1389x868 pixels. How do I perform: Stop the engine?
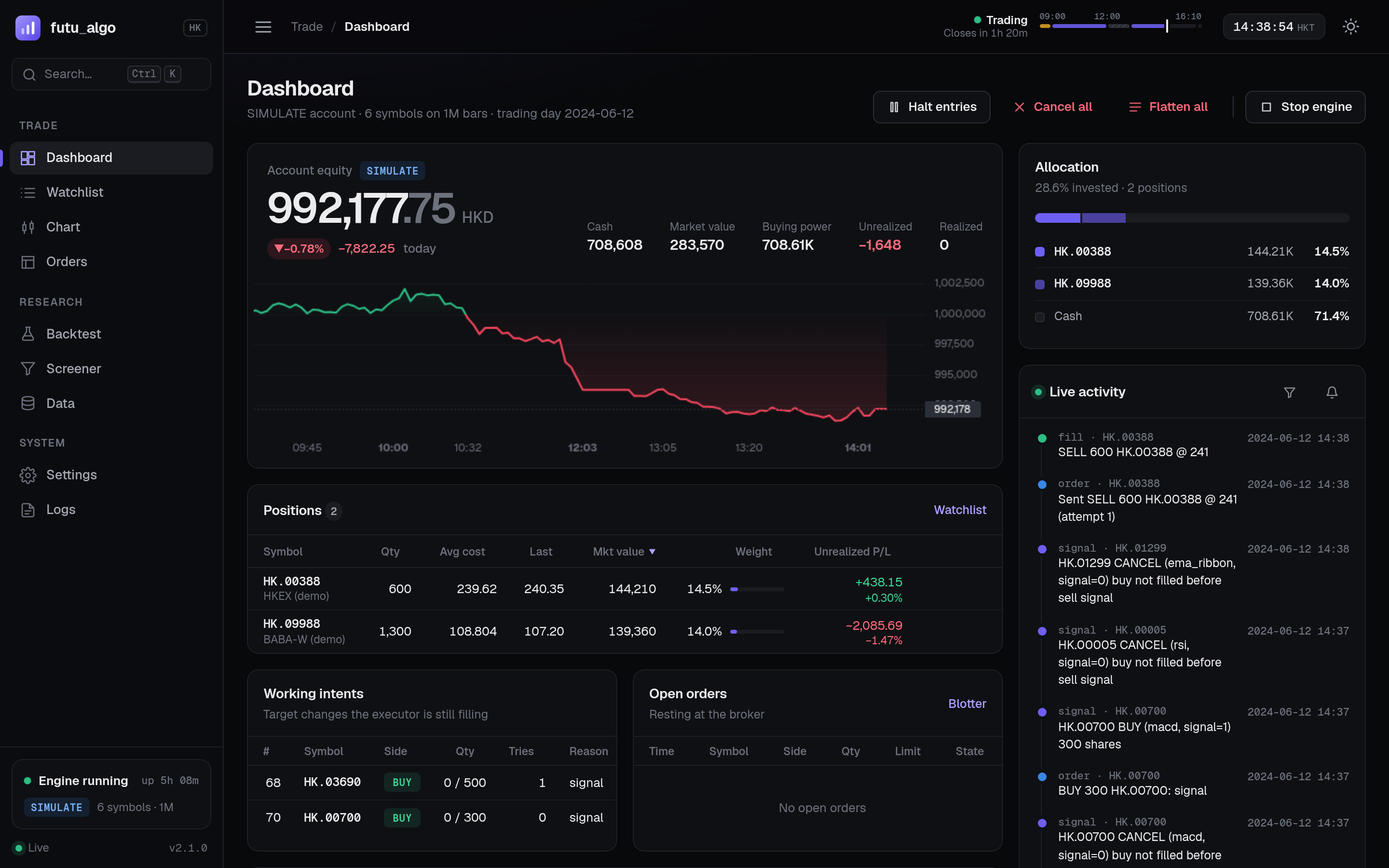(x=1305, y=107)
